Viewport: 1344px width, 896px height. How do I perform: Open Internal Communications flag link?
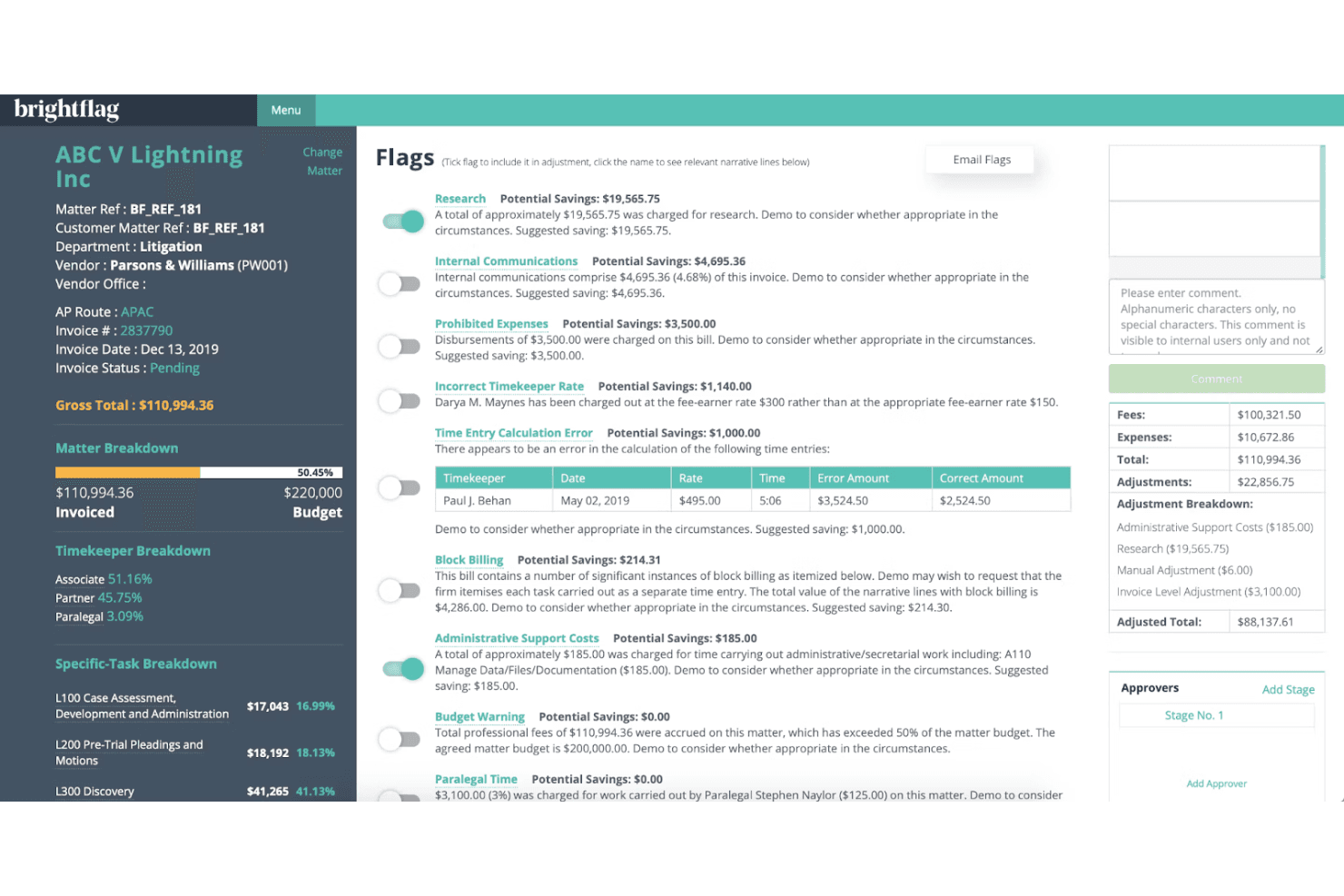tap(506, 261)
